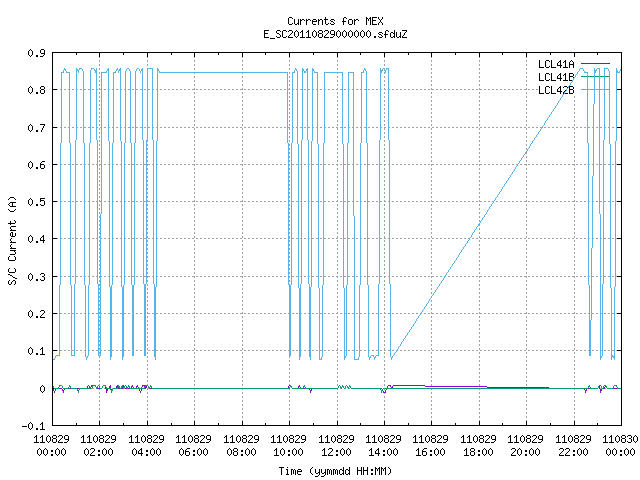This screenshot has height=480, width=640.
Task: Click the 0.1 y-axis tick value
Action: pos(36,351)
